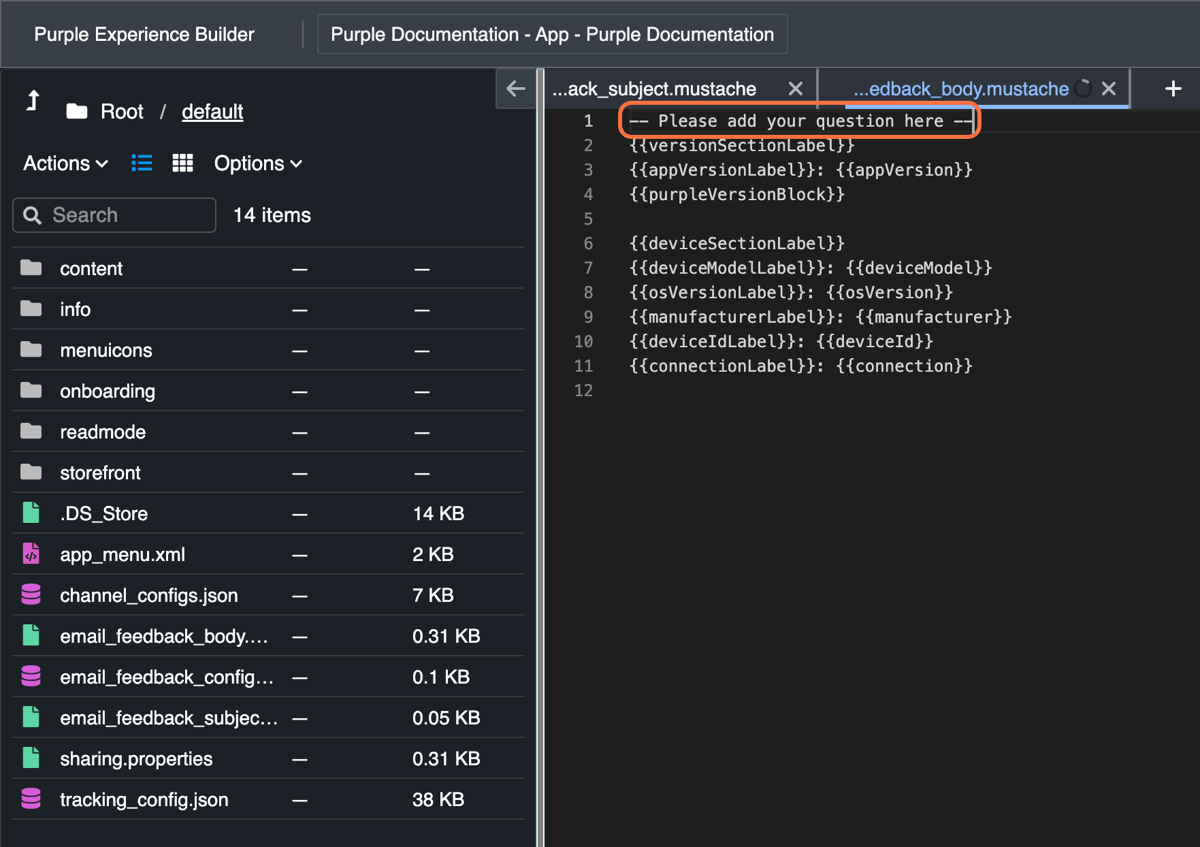This screenshot has width=1200, height=847.
Task: Switch to grid view icon
Action: (x=183, y=163)
